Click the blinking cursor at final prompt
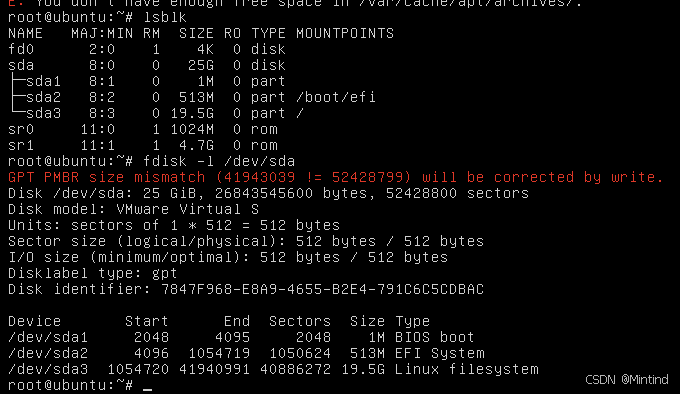This screenshot has width=680, height=394. 147,386
